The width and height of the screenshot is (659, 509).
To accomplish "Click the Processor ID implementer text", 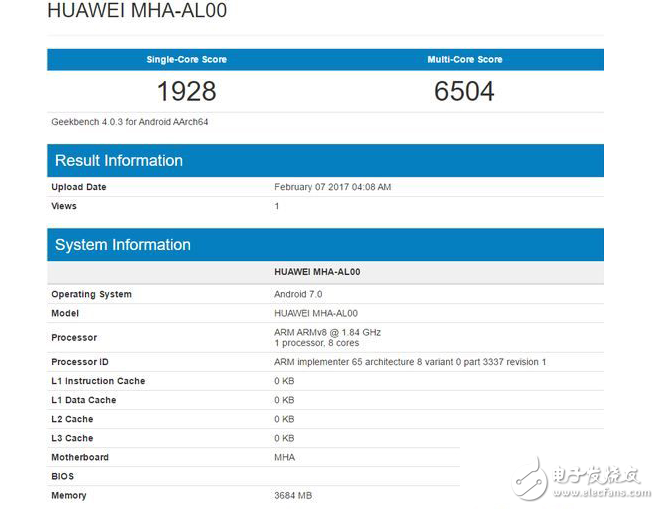I will (x=410, y=361).
